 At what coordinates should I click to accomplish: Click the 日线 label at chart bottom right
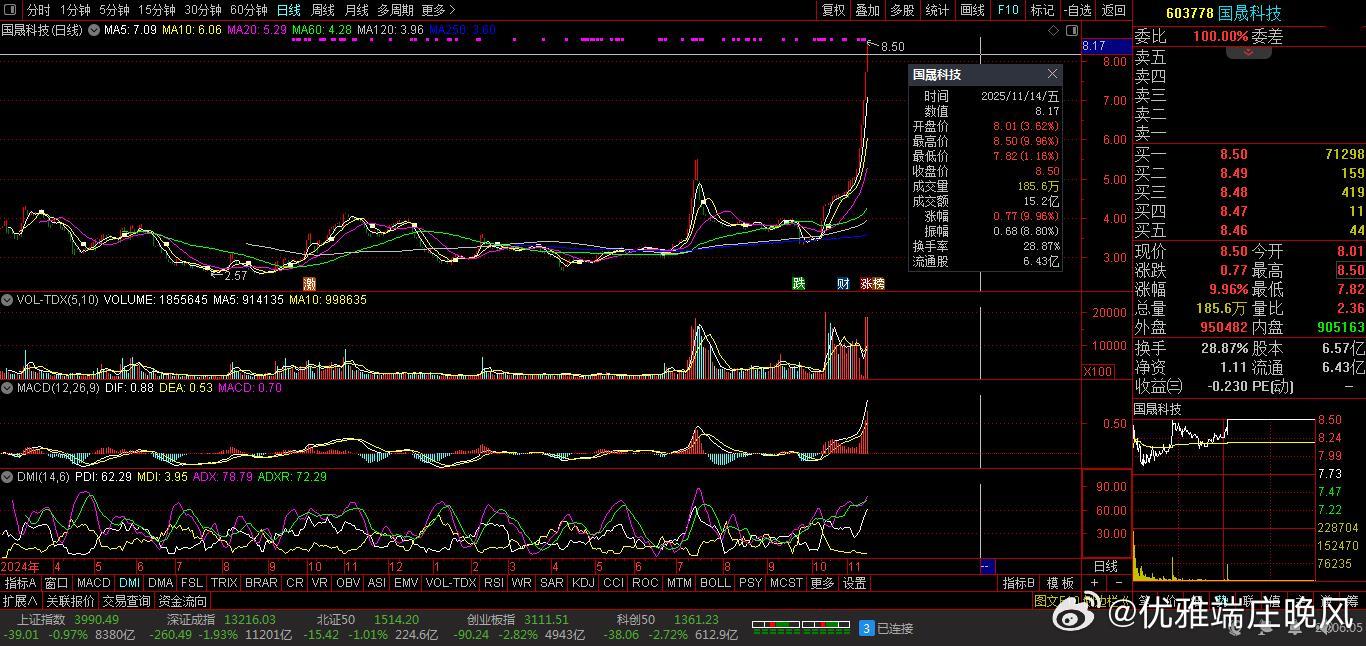1105,566
